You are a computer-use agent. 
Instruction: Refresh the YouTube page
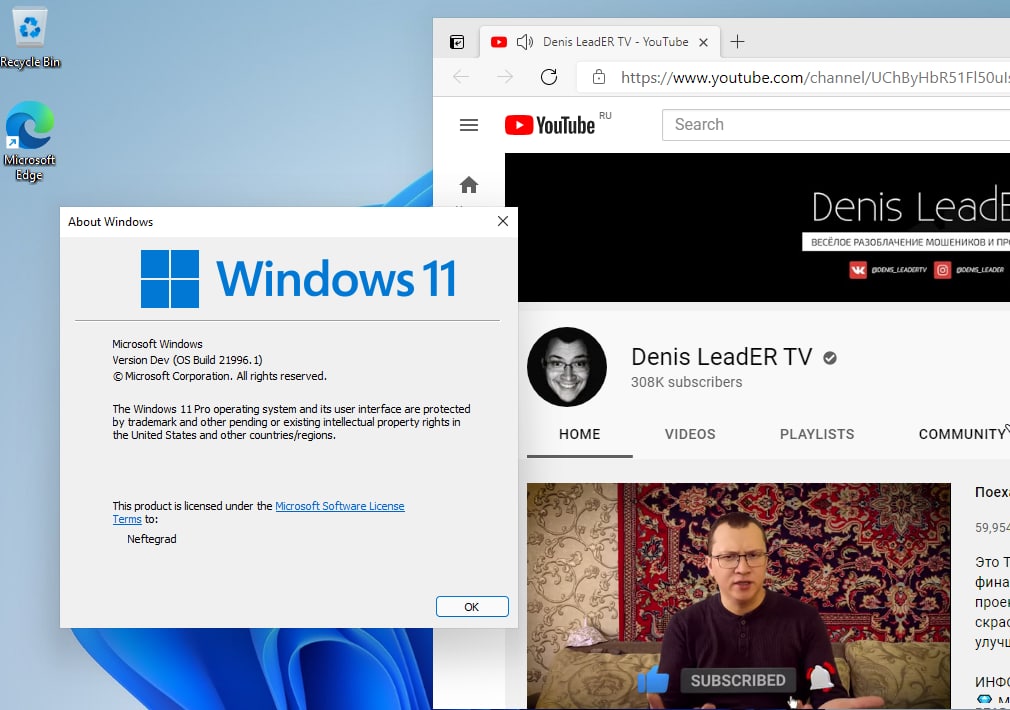[549, 77]
